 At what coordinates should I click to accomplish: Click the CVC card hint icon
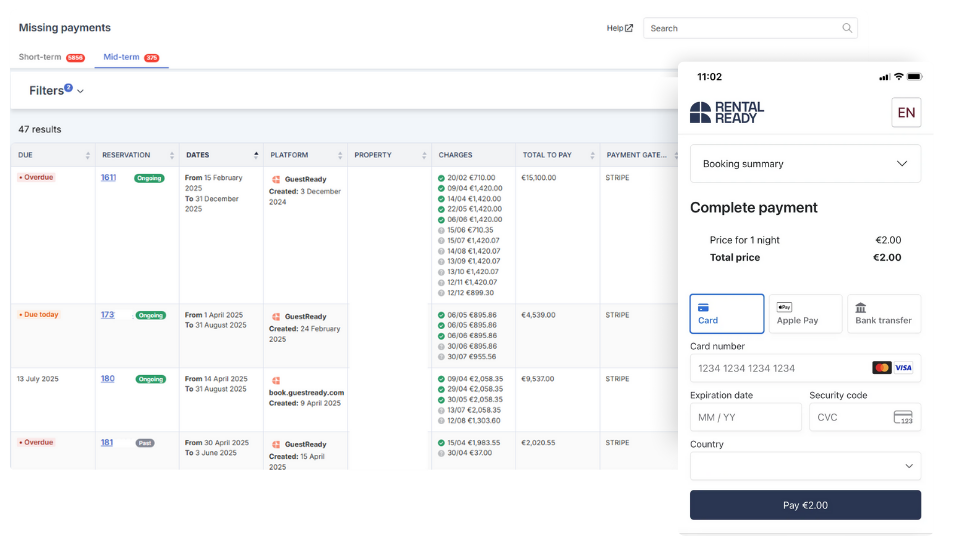903,417
